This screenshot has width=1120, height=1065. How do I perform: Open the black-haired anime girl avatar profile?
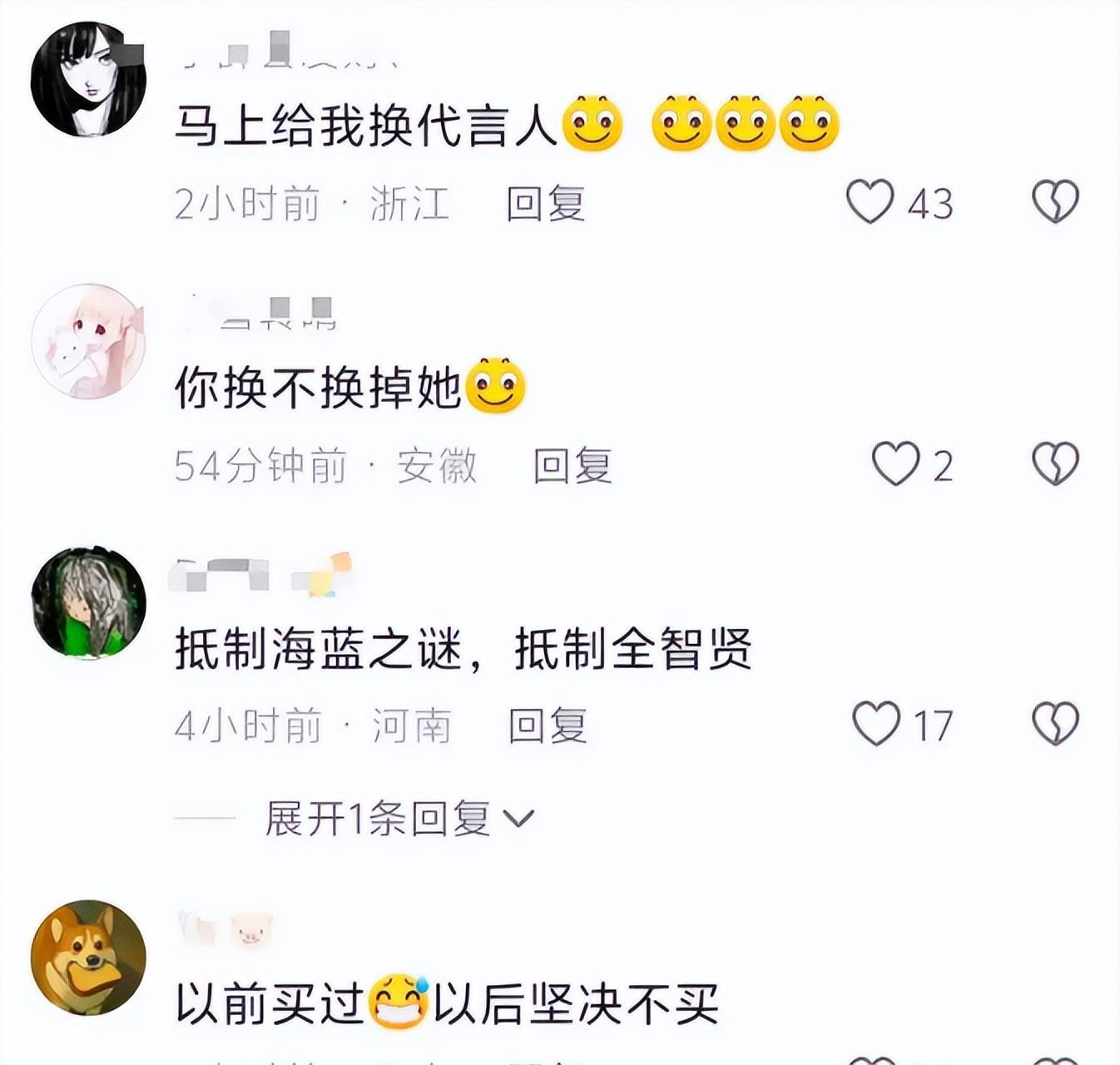[88, 79]
